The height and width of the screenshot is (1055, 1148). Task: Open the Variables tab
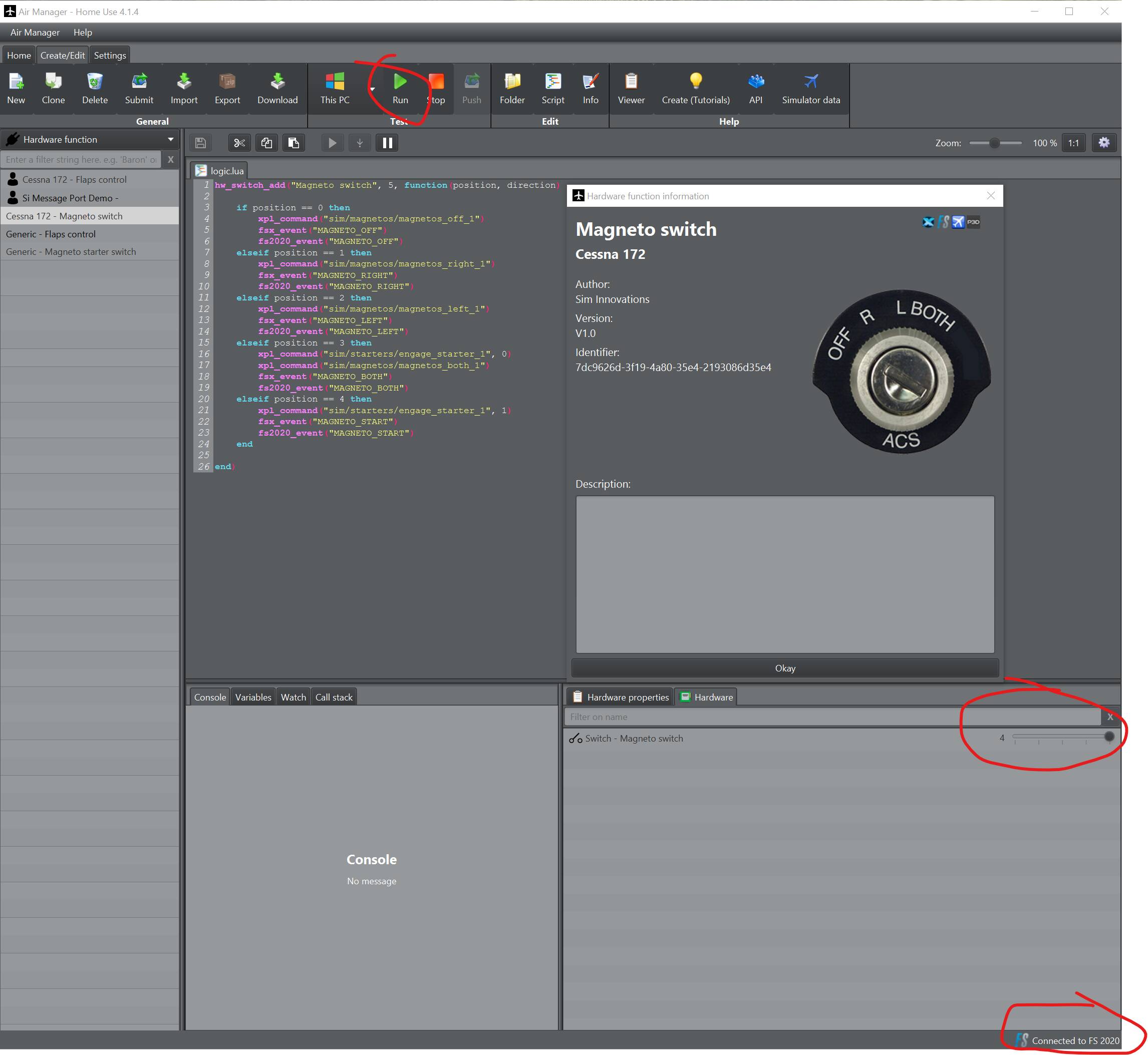[253, 697]
